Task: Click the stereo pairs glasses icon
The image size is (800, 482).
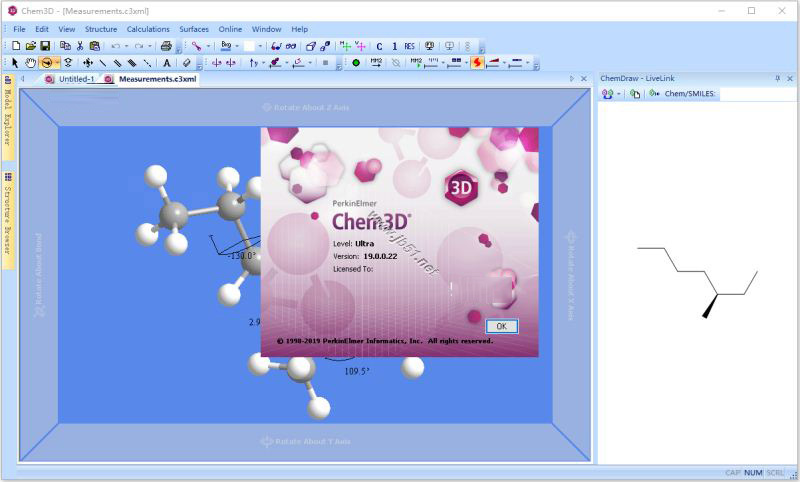Action: (291, 46)
